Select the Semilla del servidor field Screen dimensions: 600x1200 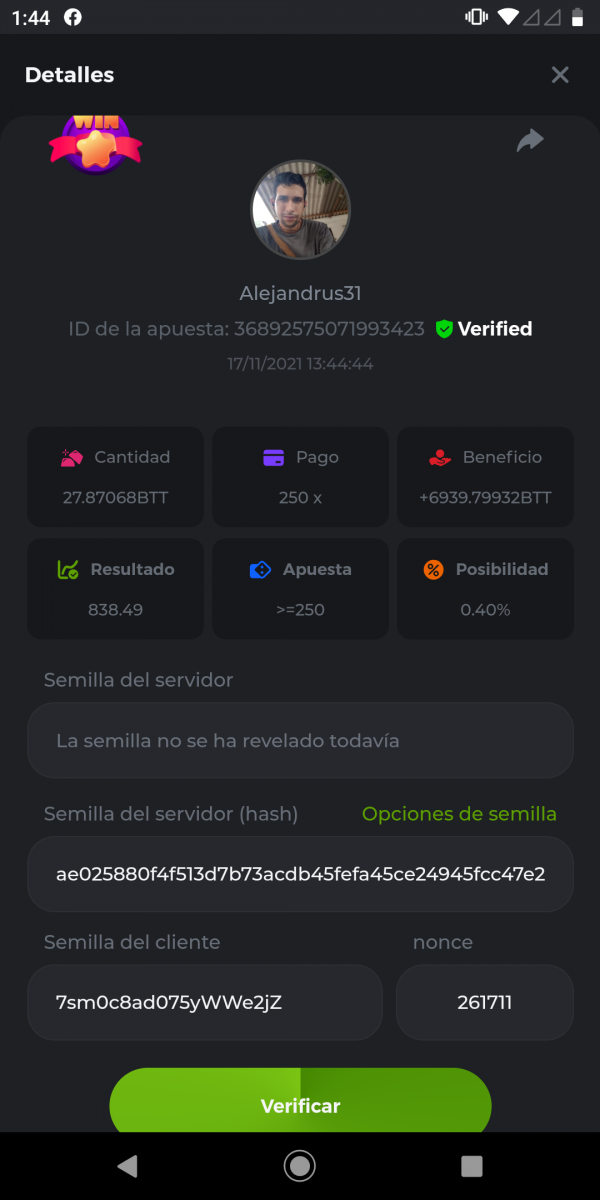[300, 741]
